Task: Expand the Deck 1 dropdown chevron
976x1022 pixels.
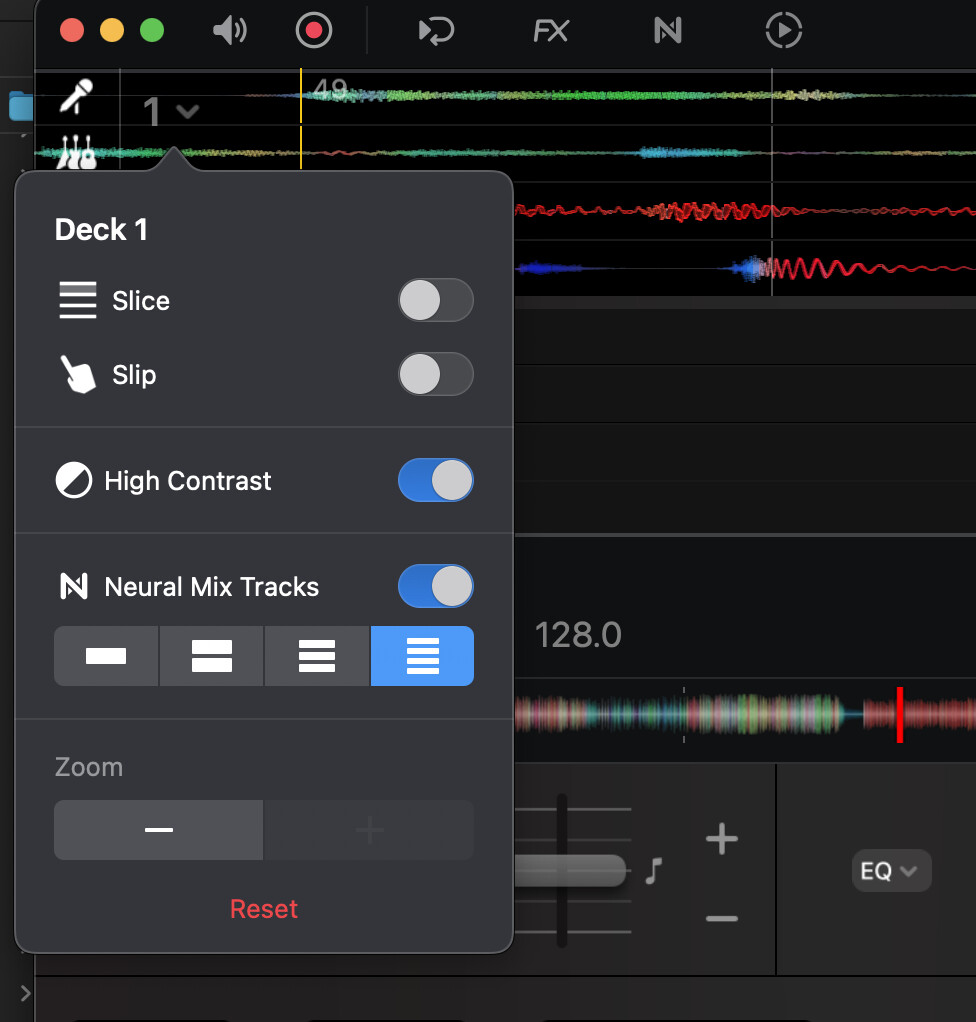Action: pyautogui.click(x=187, y=111)
